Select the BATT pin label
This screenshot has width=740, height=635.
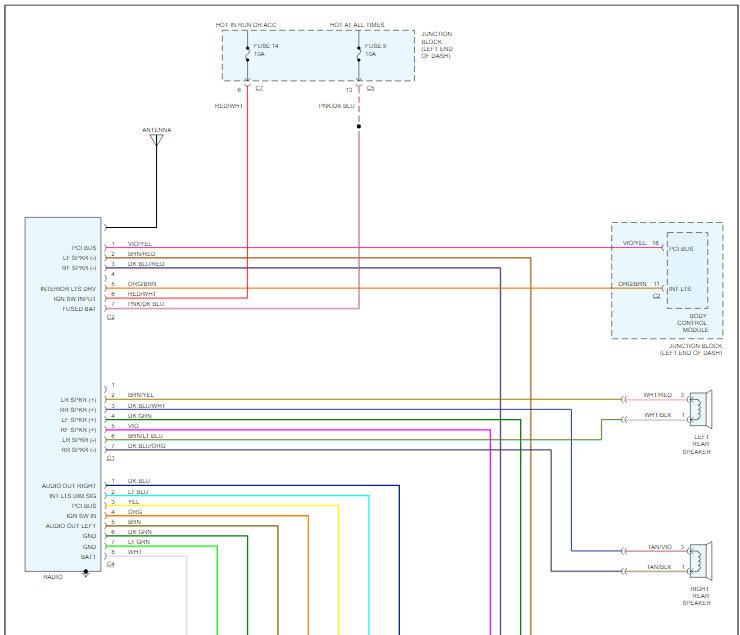(88, 557)
